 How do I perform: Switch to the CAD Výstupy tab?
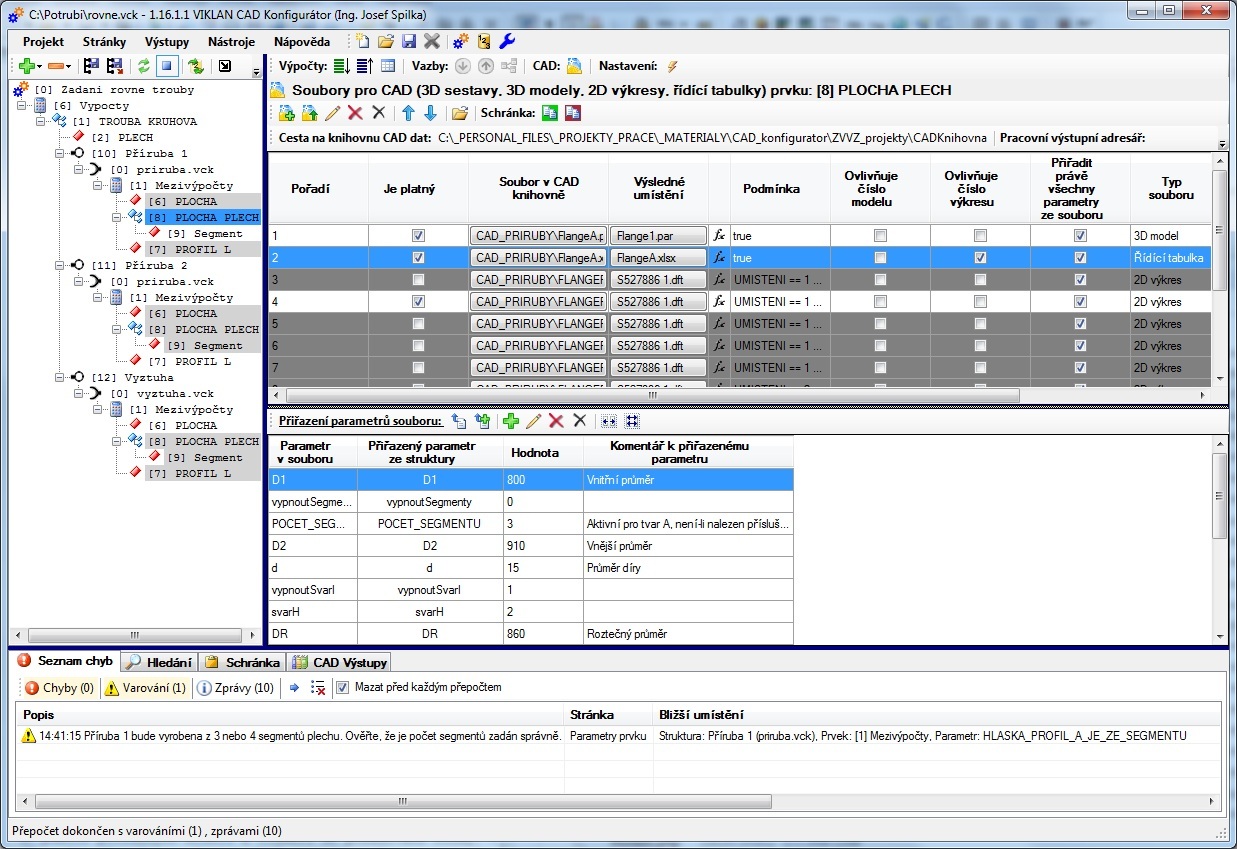340,662
